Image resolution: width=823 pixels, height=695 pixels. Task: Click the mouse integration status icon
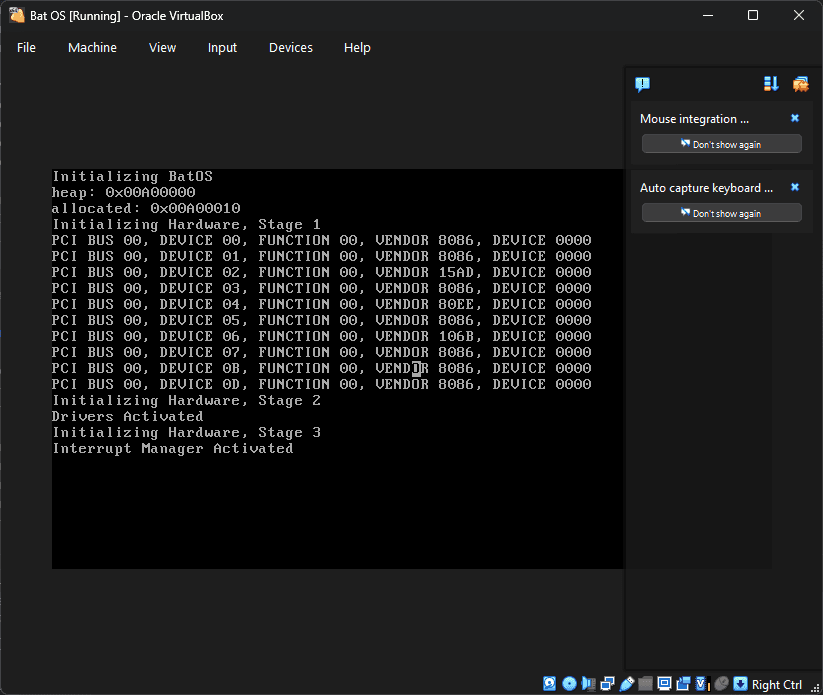pyautogui.click(x=722, y=684)
